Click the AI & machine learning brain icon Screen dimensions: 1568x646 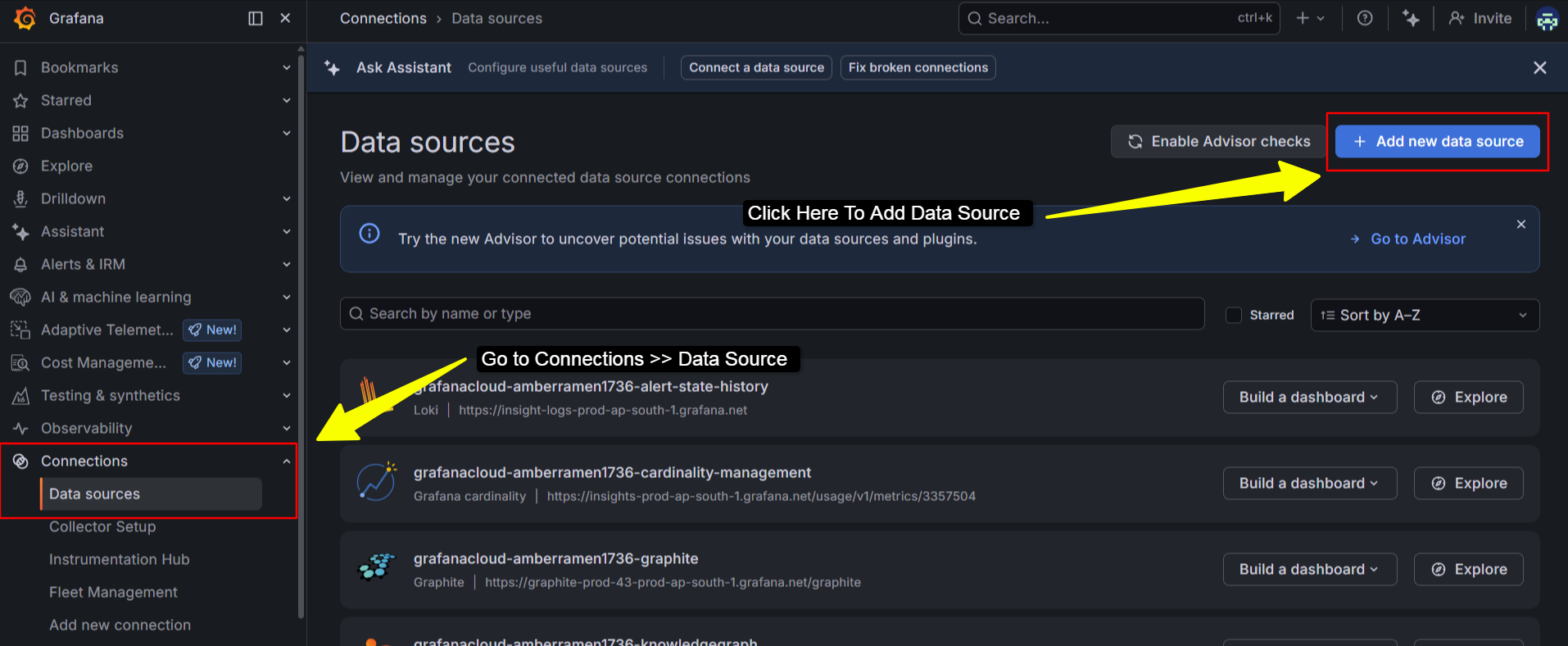click(x=20, y=297)
